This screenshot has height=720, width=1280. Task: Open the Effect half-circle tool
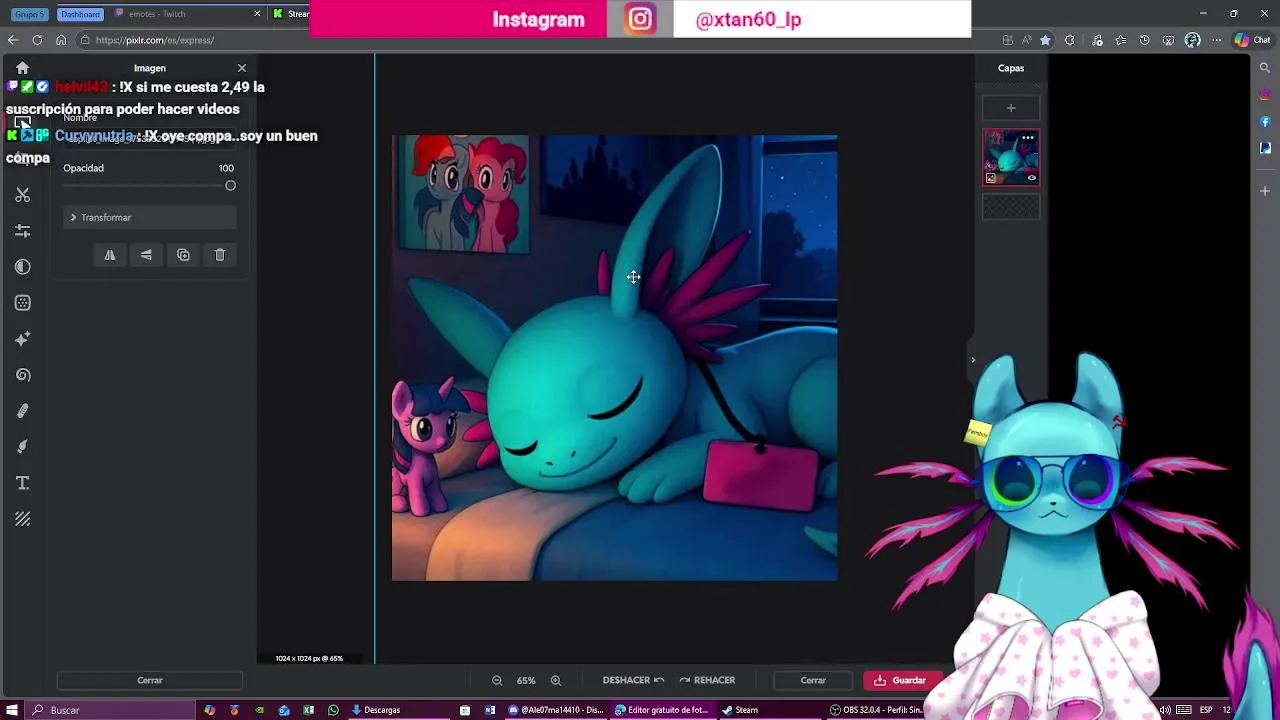22,267
